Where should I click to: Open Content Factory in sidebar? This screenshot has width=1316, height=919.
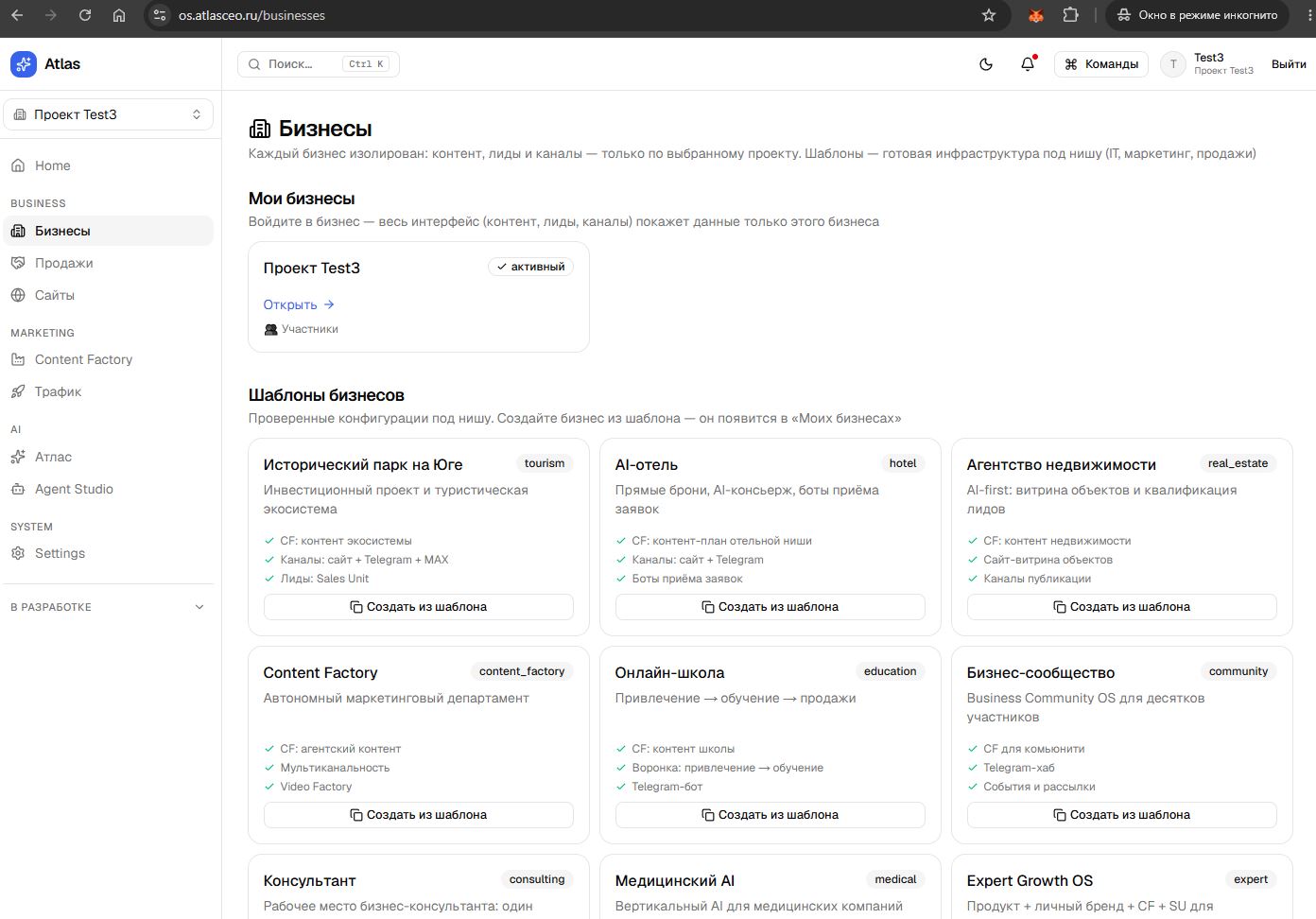109,359
